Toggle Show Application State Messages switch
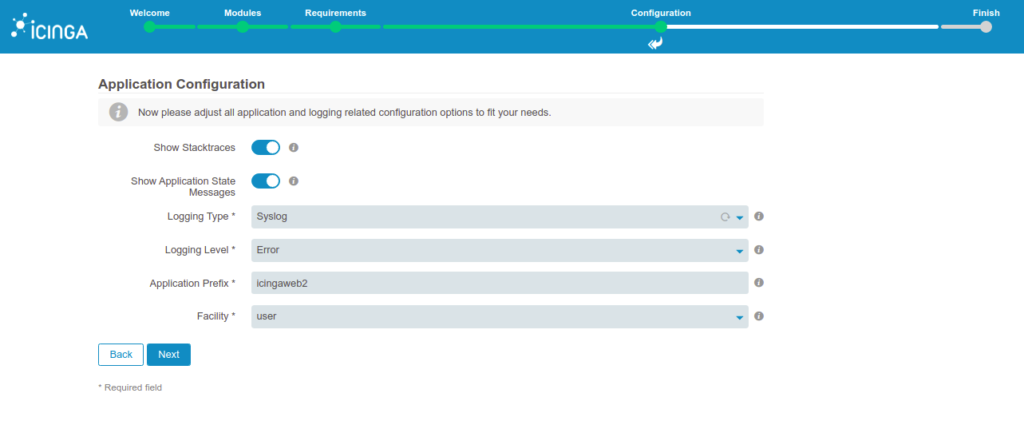1024x421 pixels. [266, 181]
